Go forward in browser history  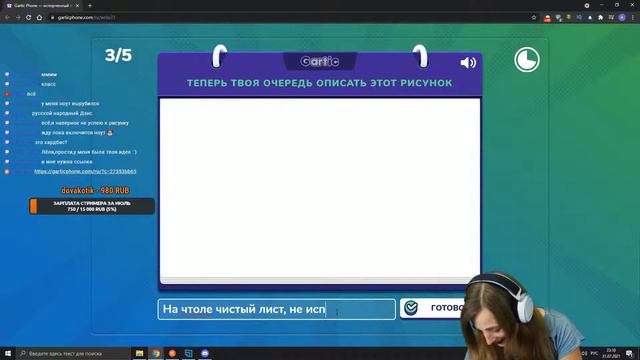point(18,18)
